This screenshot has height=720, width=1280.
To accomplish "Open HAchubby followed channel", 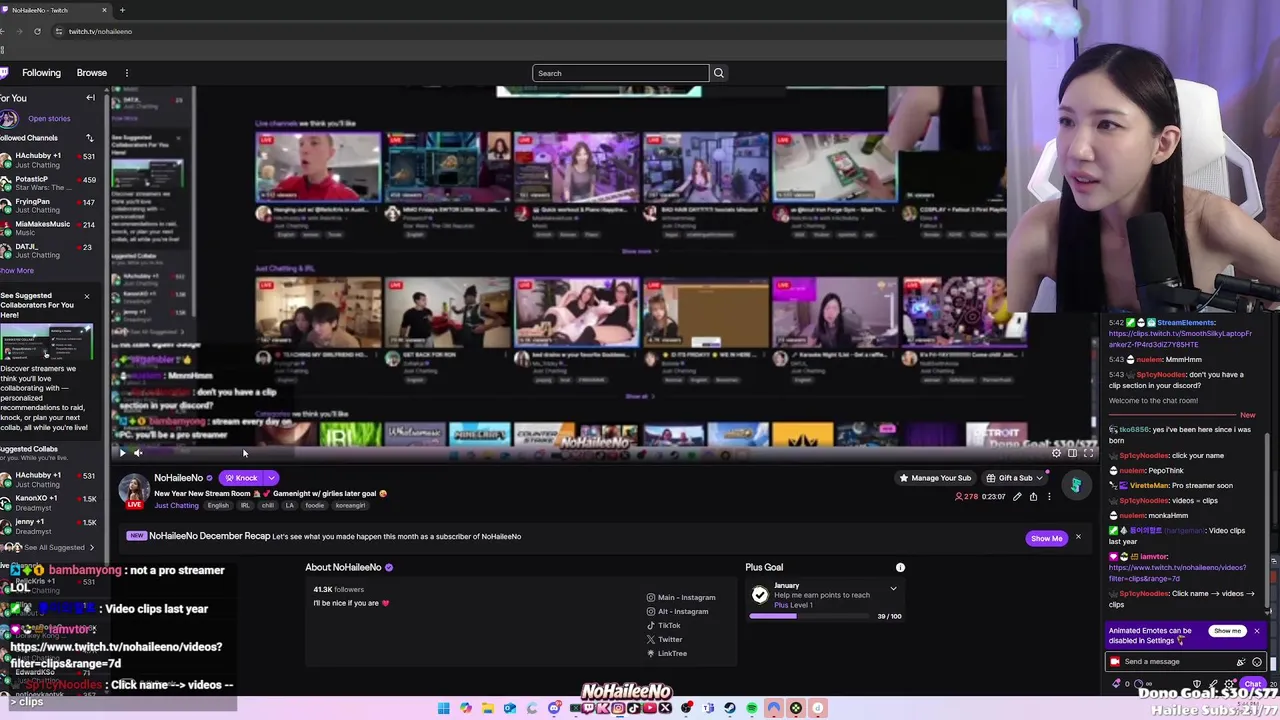I will (x=47, y=160).
